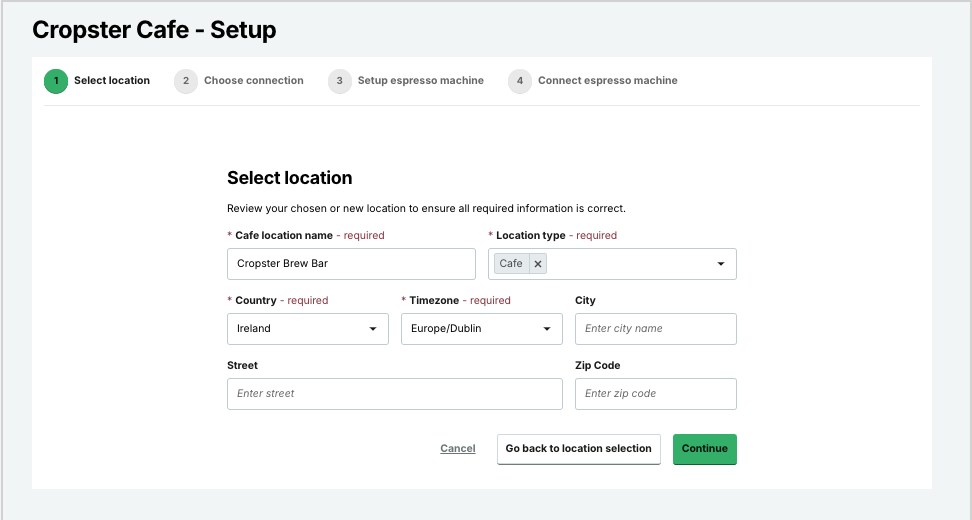Select step 1 circle for Select location

(56, 81)
